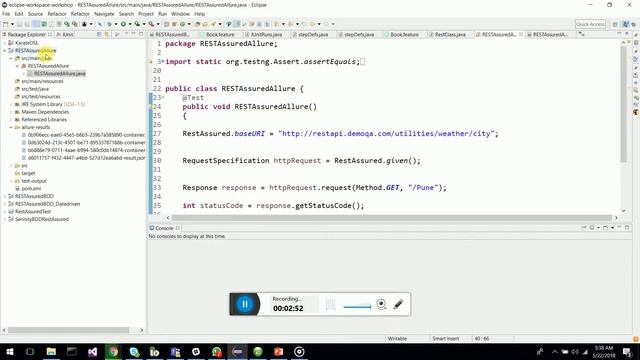The image size is (640, 360).
Task: Open the Open Perspective icon near Quick Access
Action: point(615,24)
